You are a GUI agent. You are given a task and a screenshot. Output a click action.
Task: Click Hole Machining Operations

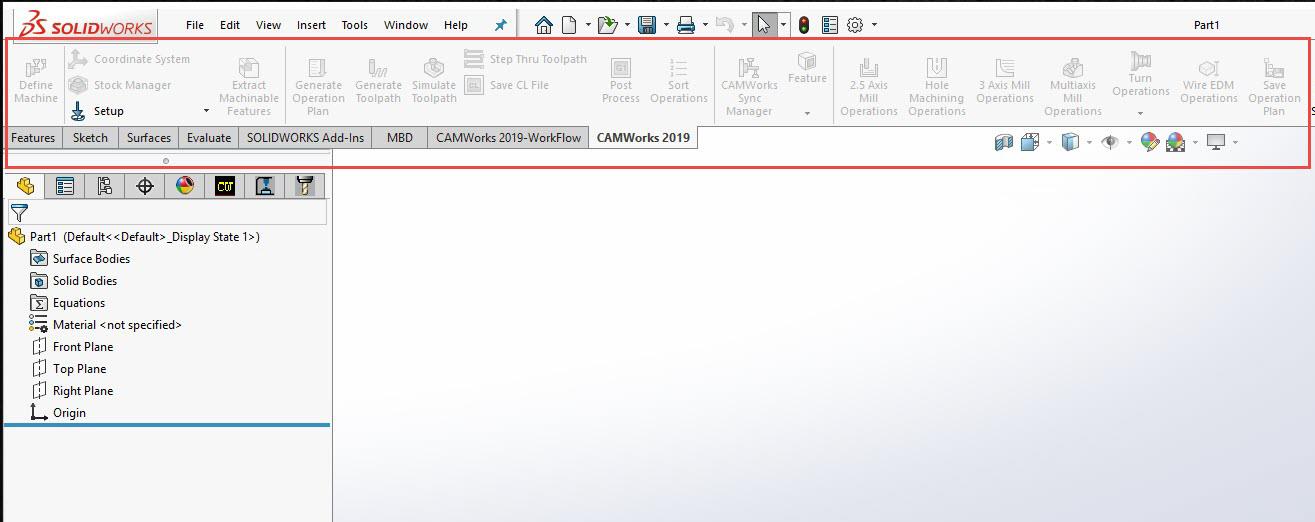coord(937,86)
